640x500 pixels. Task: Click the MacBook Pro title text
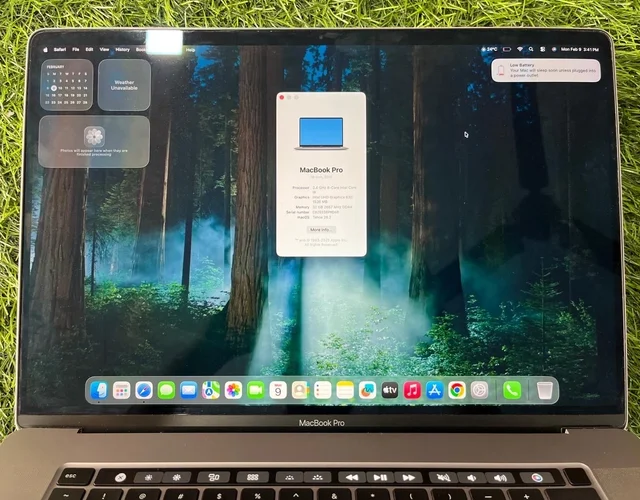(x=321, y=170)
